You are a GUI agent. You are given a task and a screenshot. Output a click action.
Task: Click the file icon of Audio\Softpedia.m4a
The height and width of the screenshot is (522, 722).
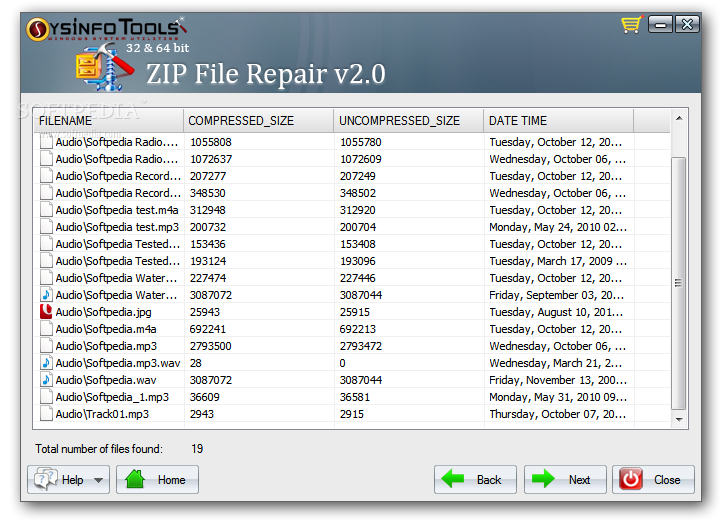coord(46,329)
